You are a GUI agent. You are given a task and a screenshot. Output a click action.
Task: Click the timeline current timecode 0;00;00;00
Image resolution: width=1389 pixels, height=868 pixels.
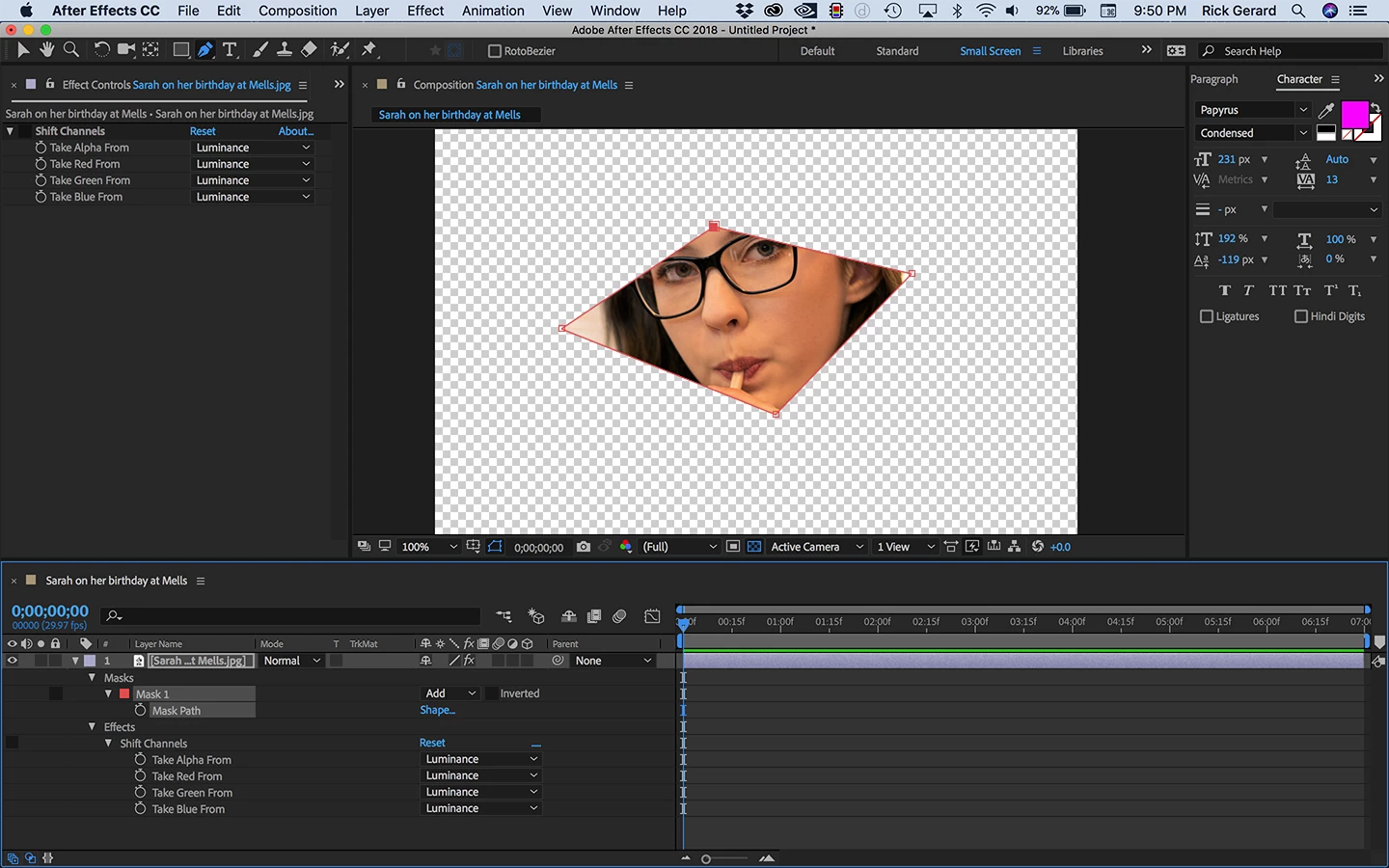tap(50, 611)
